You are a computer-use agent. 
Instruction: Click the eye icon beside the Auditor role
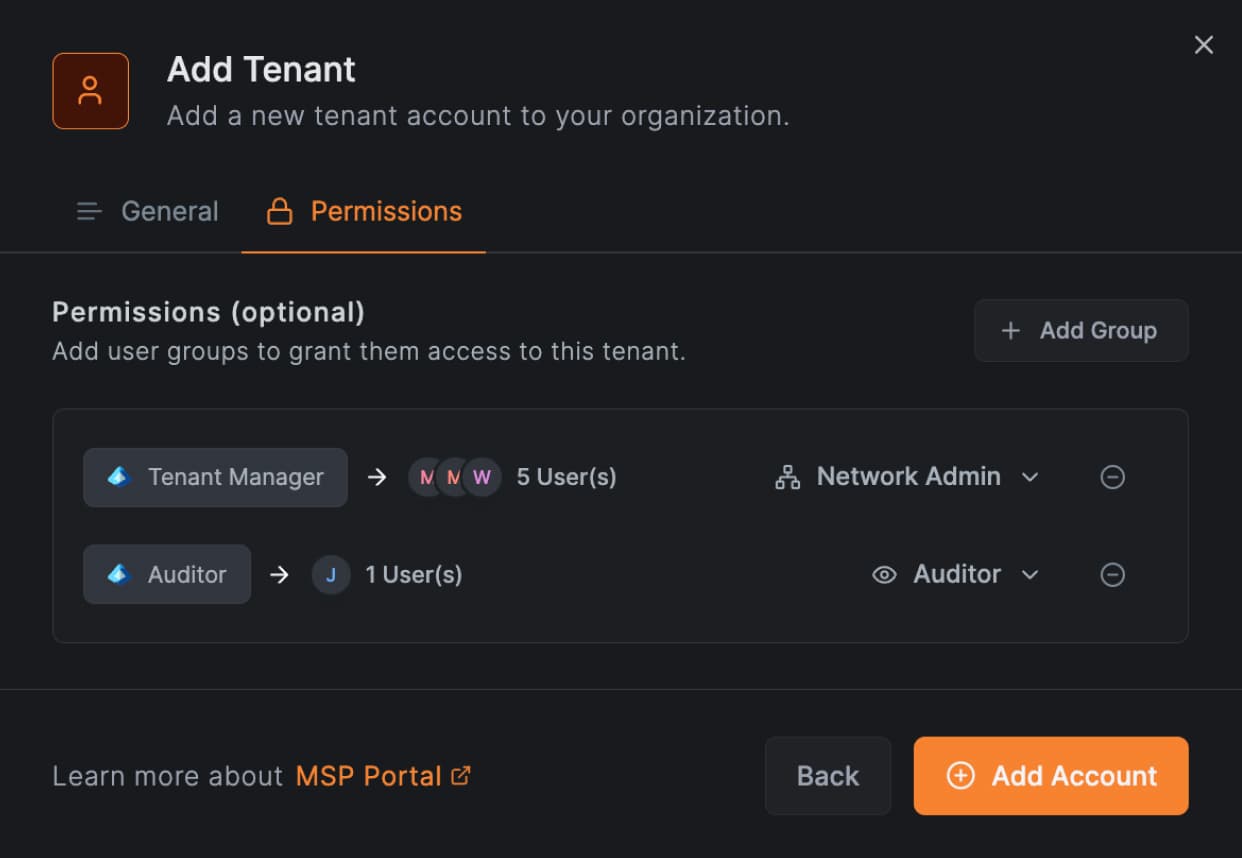point(884,574)
